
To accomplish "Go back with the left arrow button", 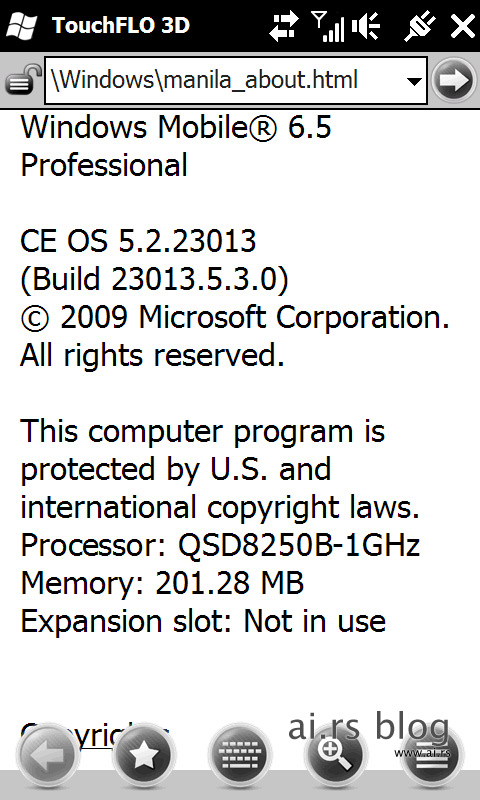I will [x=47, y=755].
